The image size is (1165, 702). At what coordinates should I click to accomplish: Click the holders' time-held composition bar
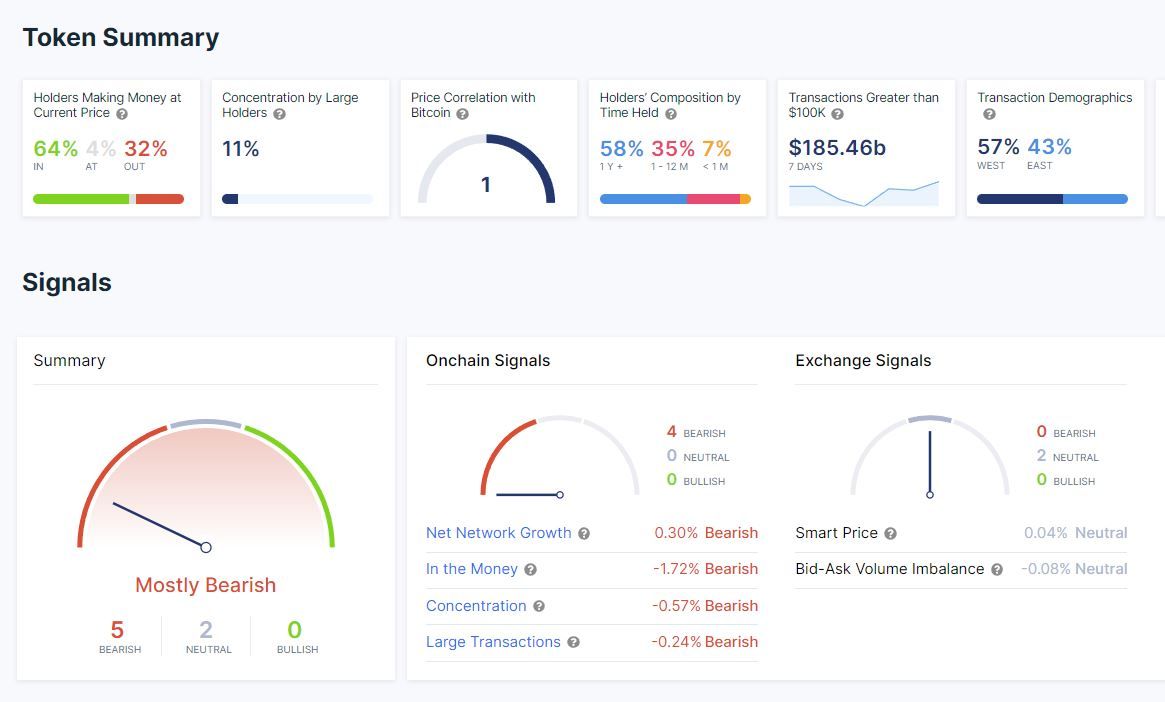click(675, 199)
